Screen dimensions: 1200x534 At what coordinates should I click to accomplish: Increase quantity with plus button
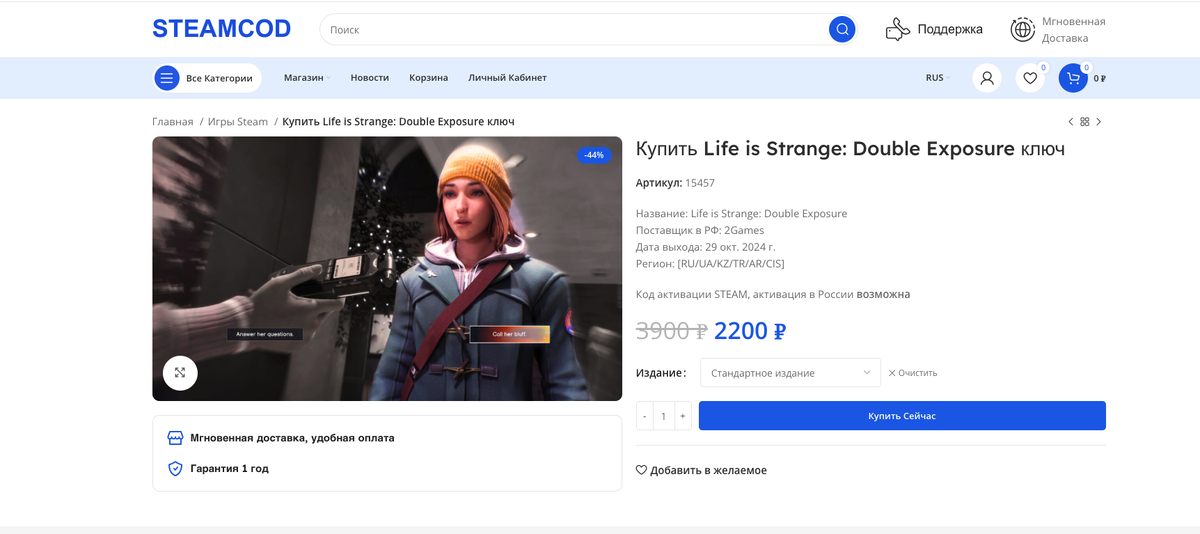tap(682, 416)
